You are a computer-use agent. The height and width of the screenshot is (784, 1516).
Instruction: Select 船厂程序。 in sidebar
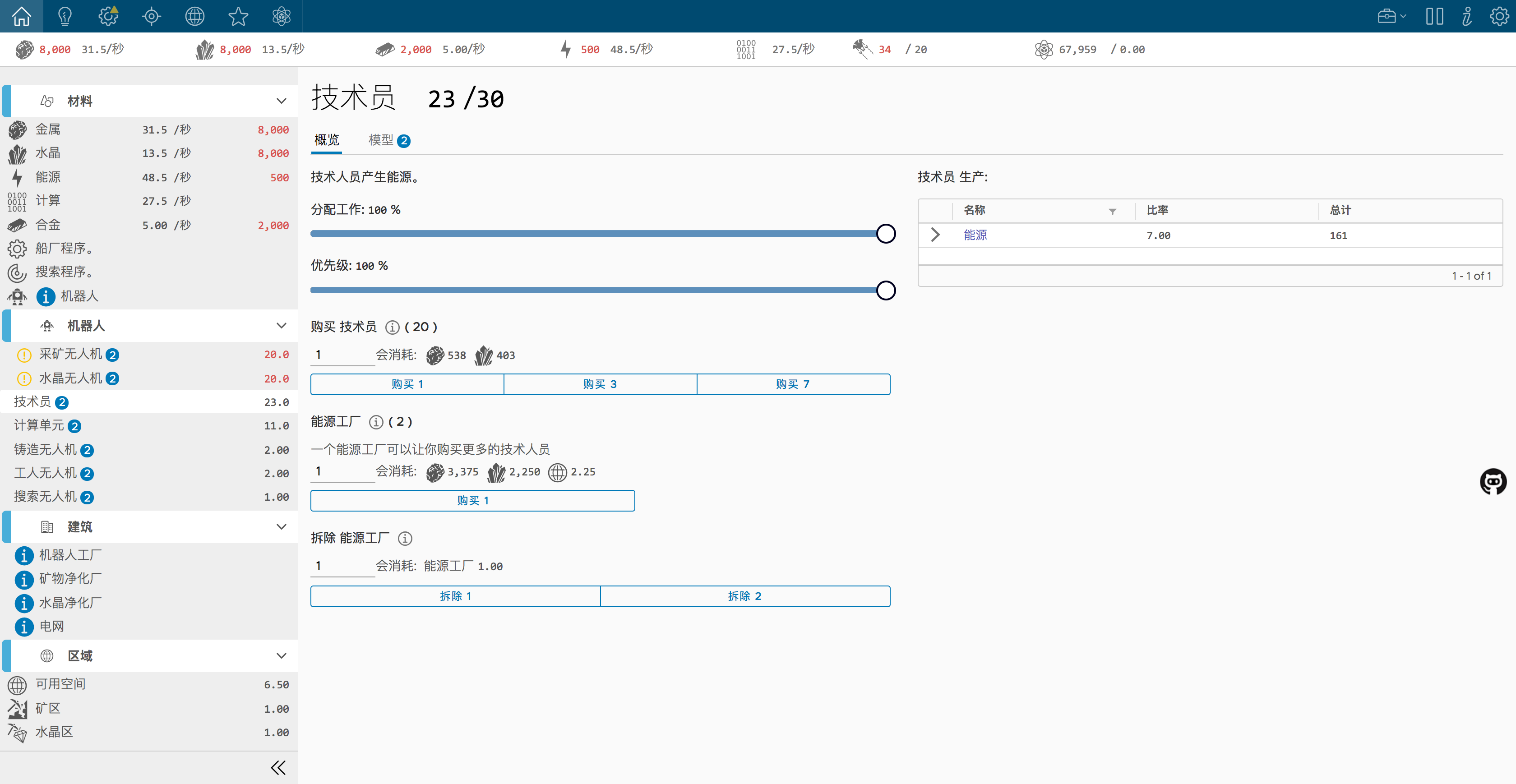[x=149, y=249]
